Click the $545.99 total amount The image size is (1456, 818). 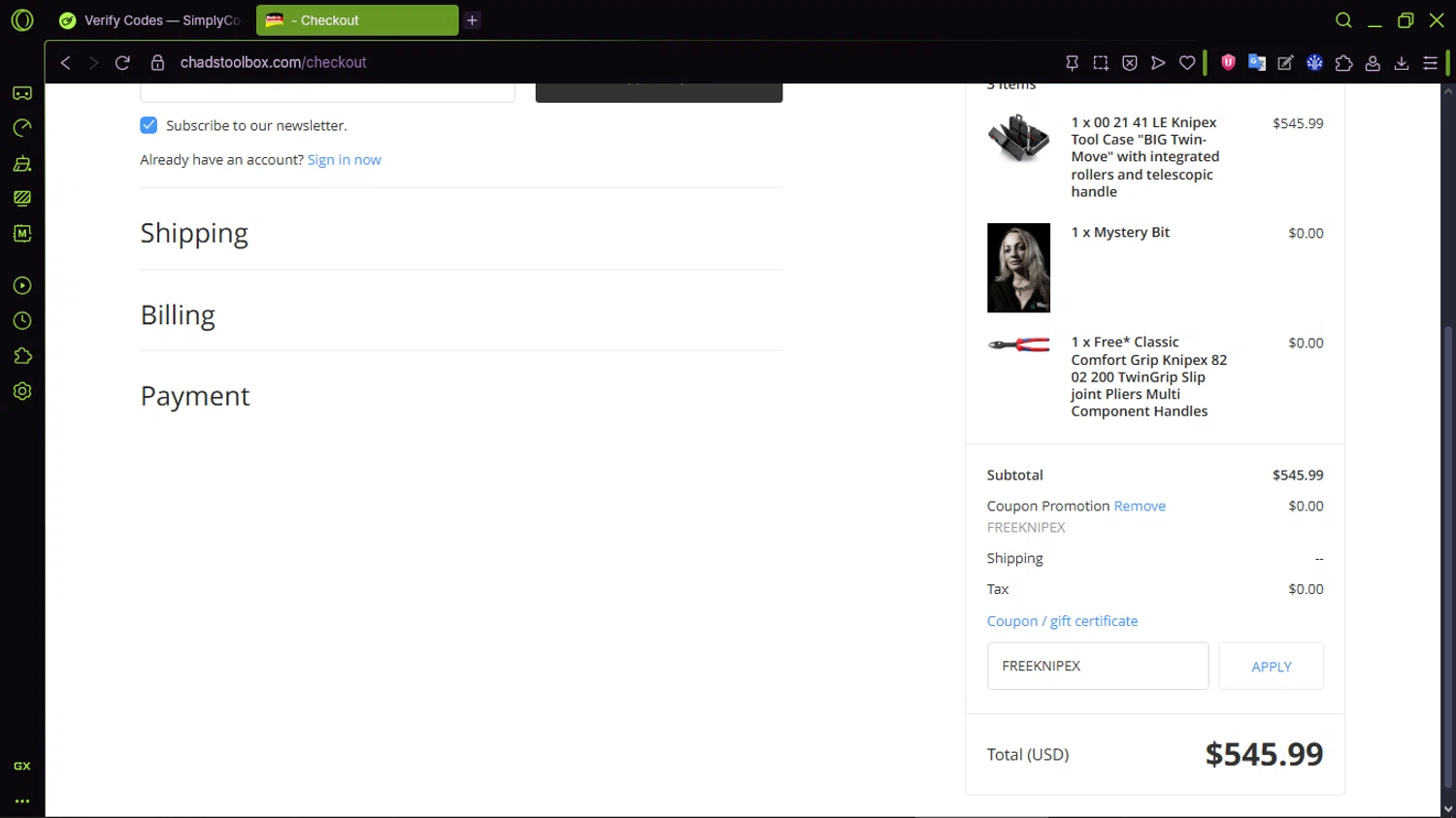pyautogui.click(x=1264, y=754)
